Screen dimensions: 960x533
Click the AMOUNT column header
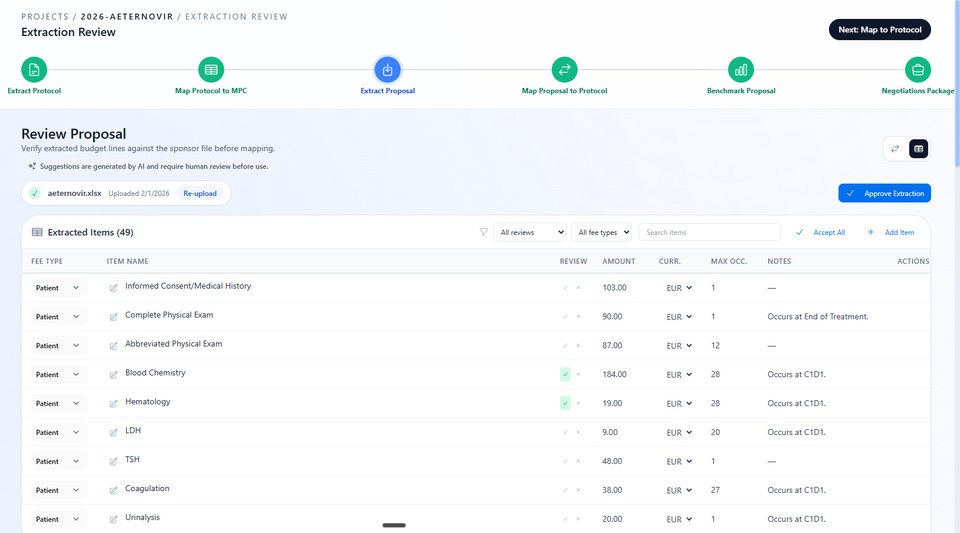pyautogui.click(x=618, y=261)
